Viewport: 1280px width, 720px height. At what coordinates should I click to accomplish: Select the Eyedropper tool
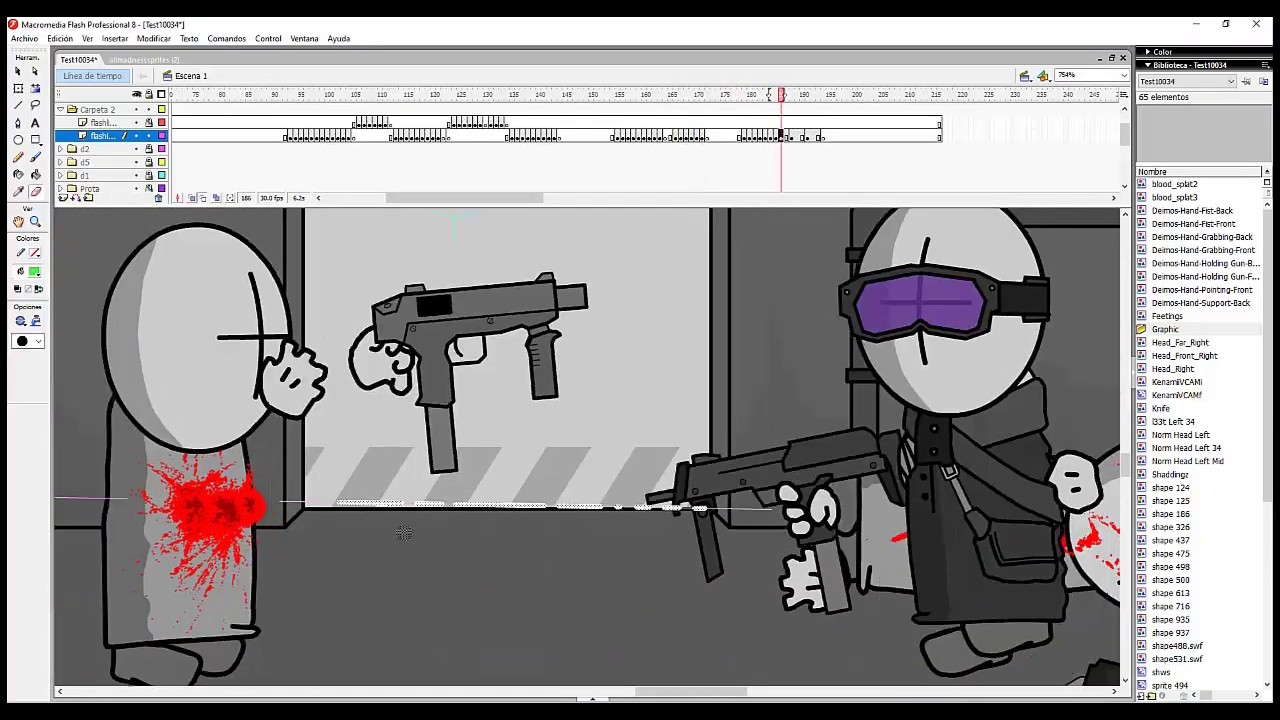(18, 191)
